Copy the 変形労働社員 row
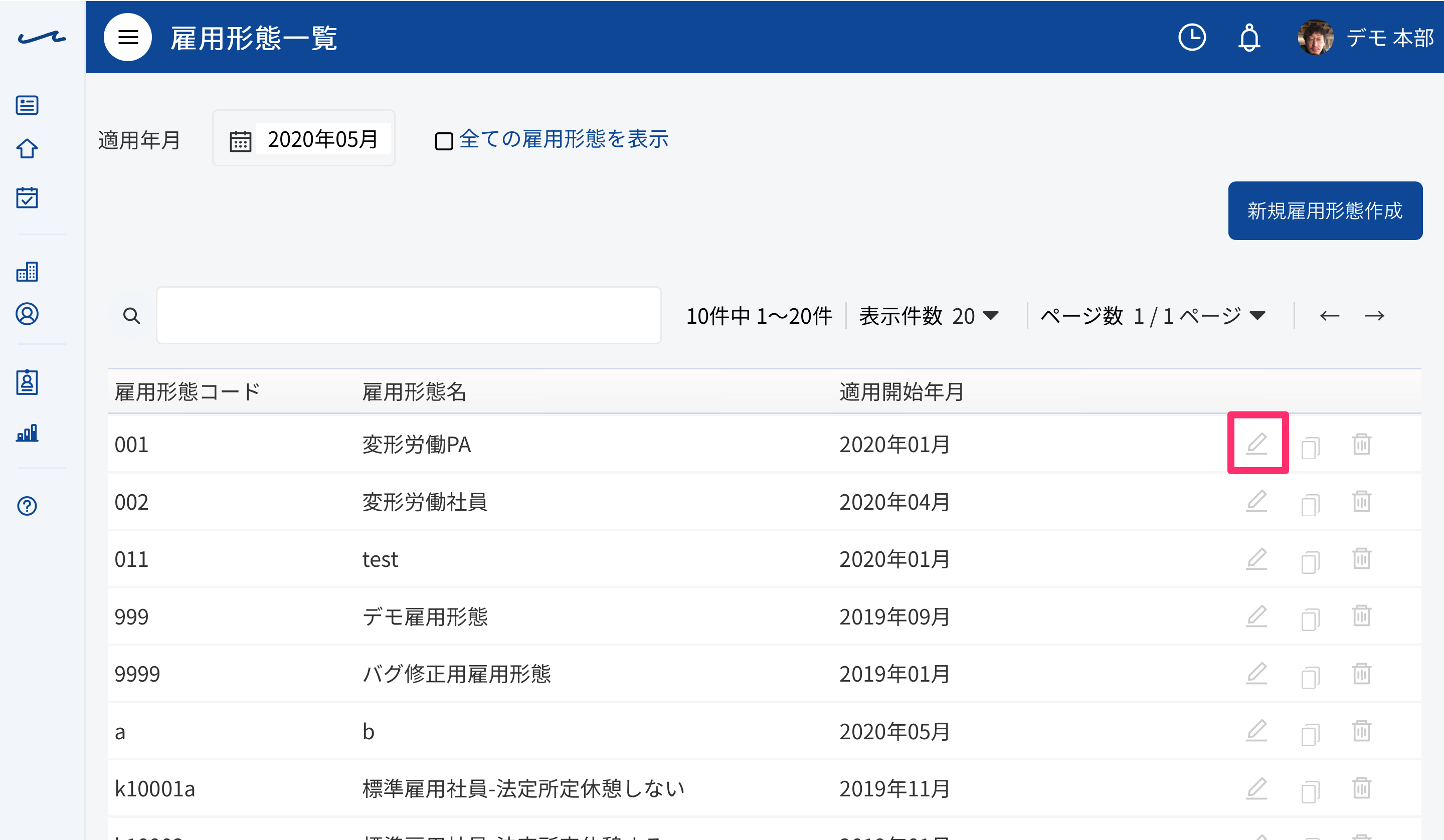This screenshot has width=1444, height=840. [1310, 504]
